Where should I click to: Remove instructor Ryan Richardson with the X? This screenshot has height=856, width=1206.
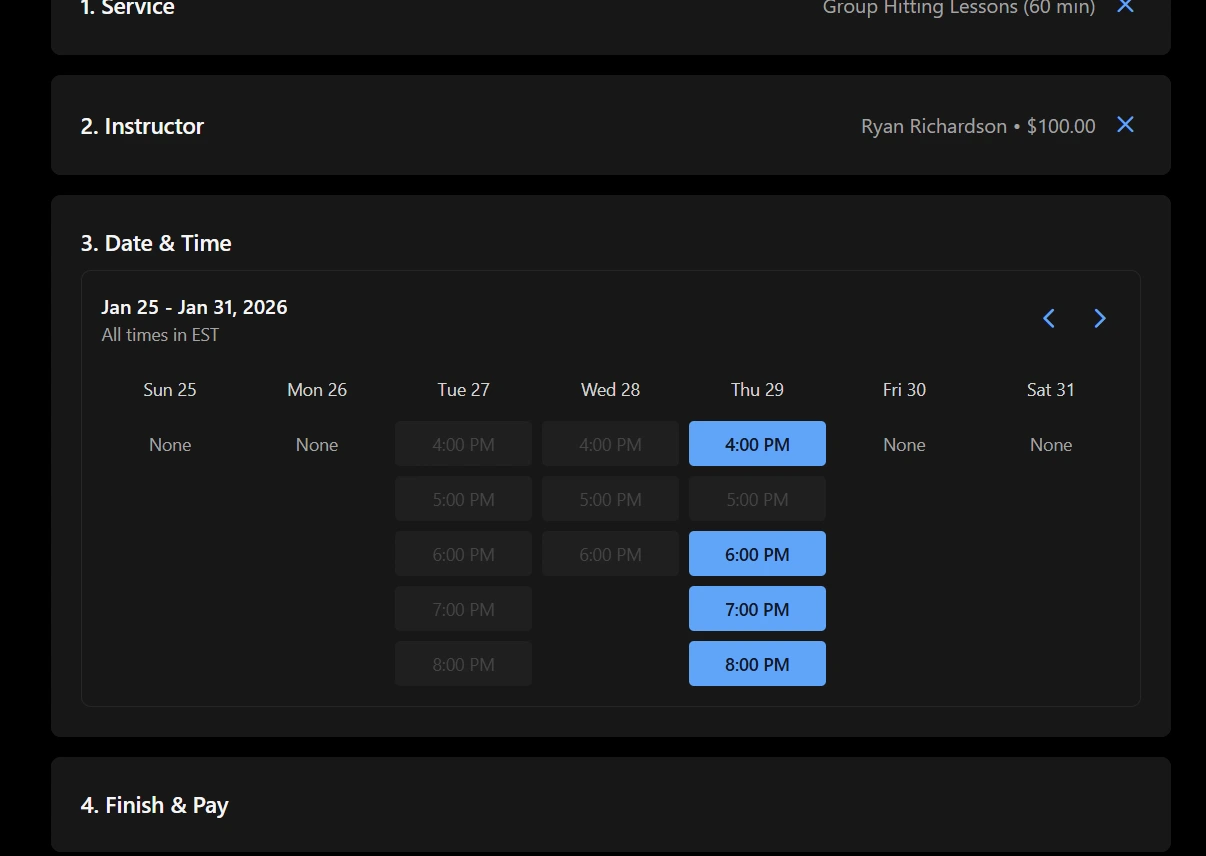pos(1125,125)
